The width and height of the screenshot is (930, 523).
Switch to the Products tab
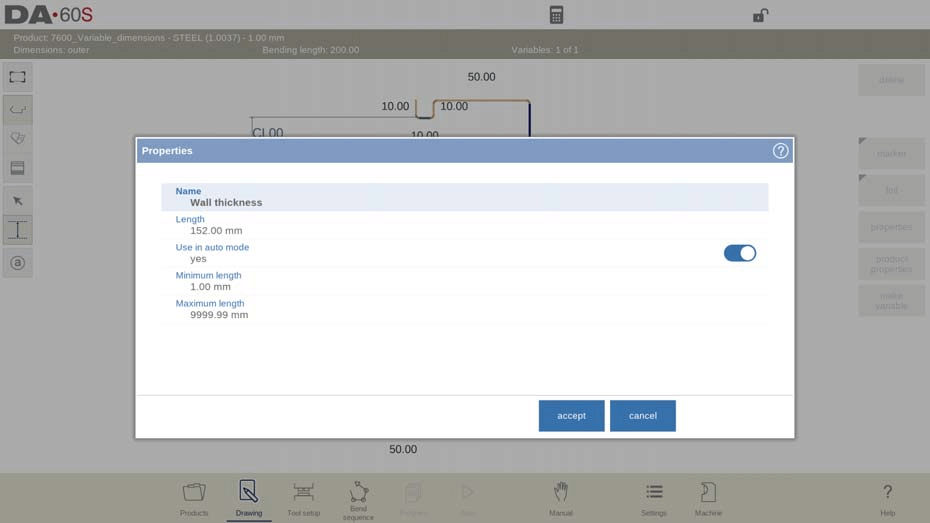[x=194, y=498]
